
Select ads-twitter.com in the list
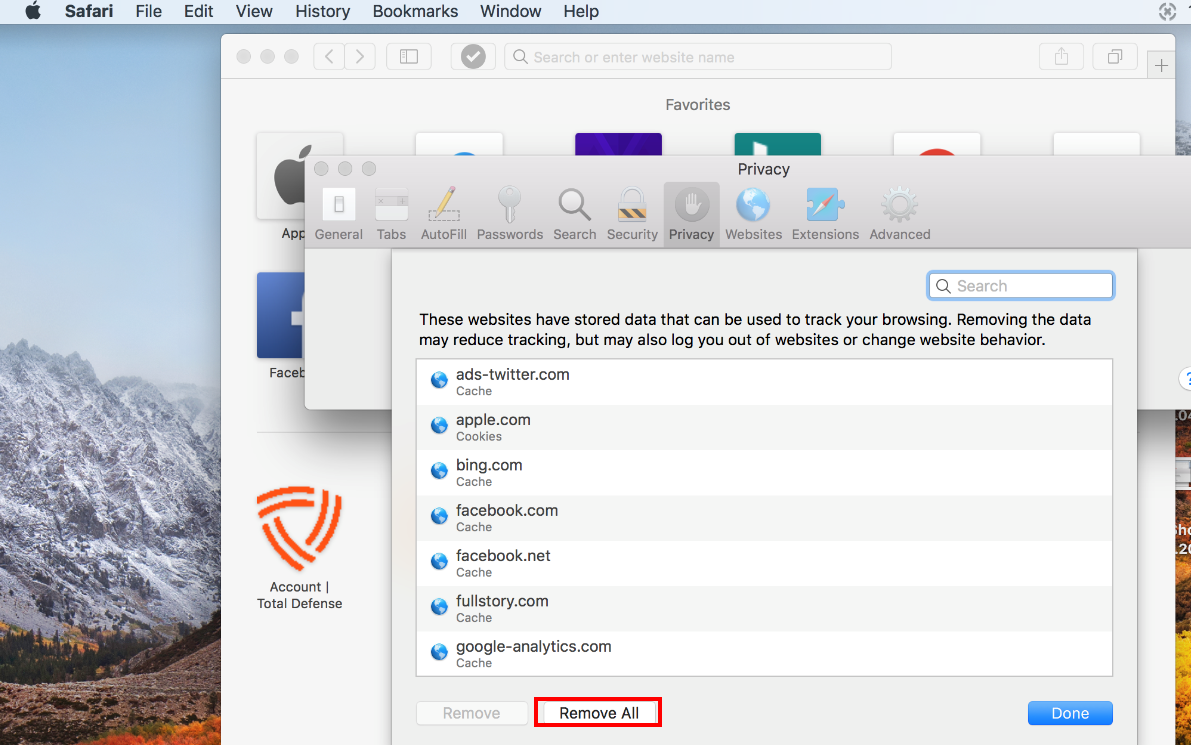pyautogui.click(x=764, y=382)
